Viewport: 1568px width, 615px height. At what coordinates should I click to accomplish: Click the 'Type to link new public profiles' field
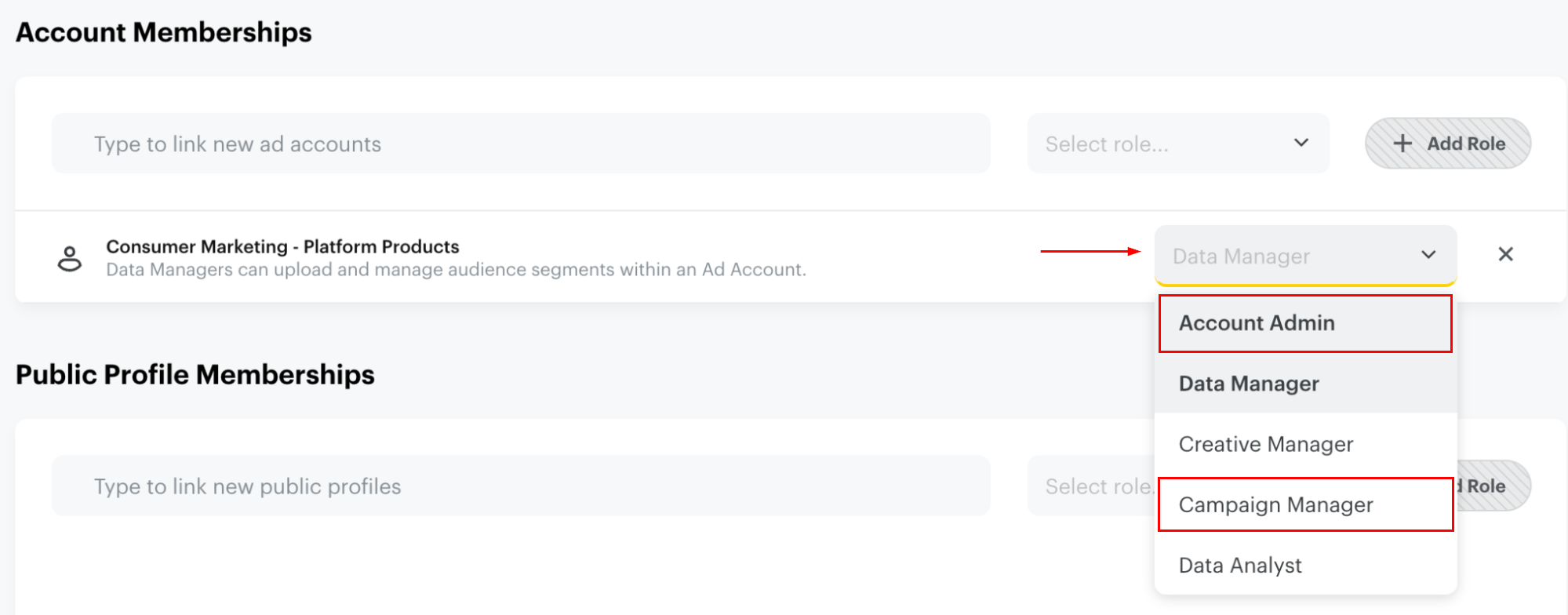520,486
